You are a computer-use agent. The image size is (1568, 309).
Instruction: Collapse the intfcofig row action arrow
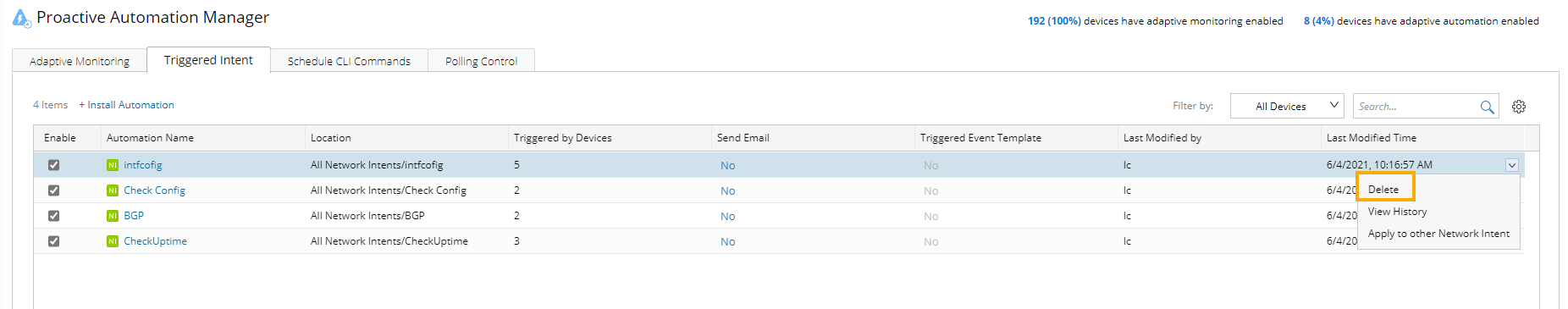click(x=1512, y=165)
